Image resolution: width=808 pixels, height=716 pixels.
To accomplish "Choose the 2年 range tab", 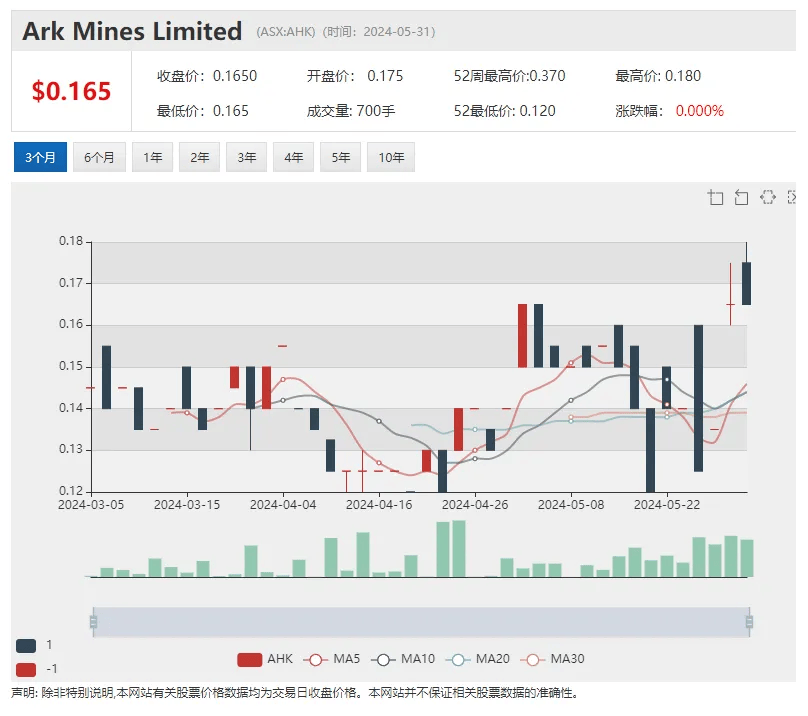I will pyautogui.click(x=199, y=157).
